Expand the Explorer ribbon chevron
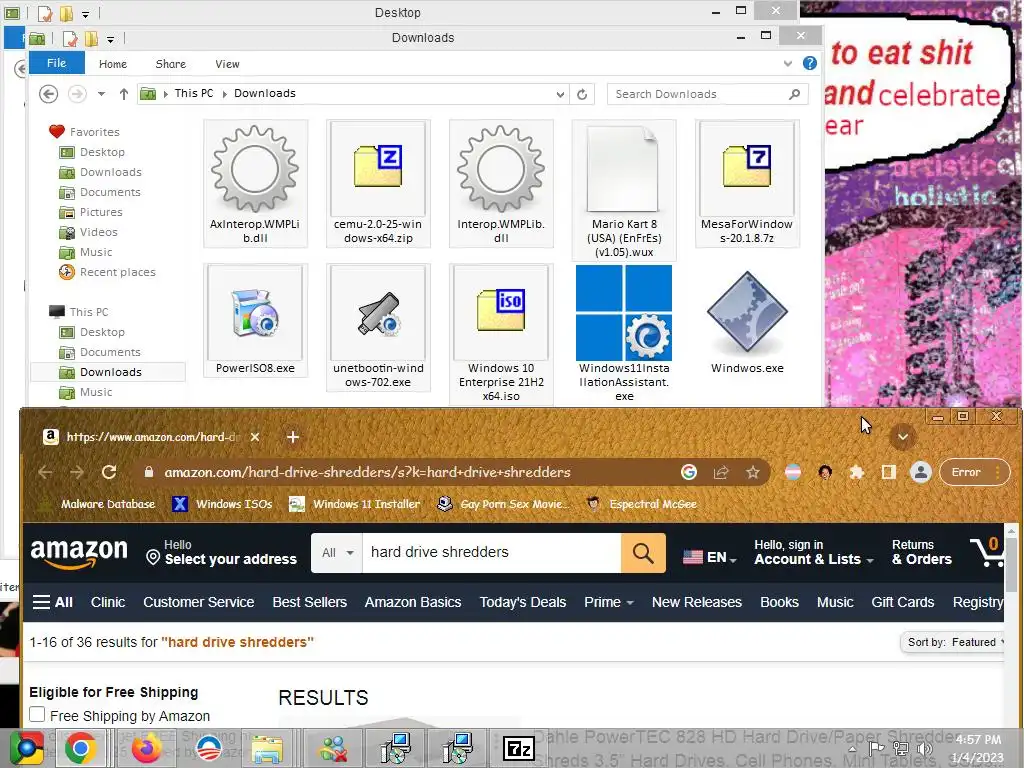This screenshot has width=1024, height=768. (x=788, y=63)
